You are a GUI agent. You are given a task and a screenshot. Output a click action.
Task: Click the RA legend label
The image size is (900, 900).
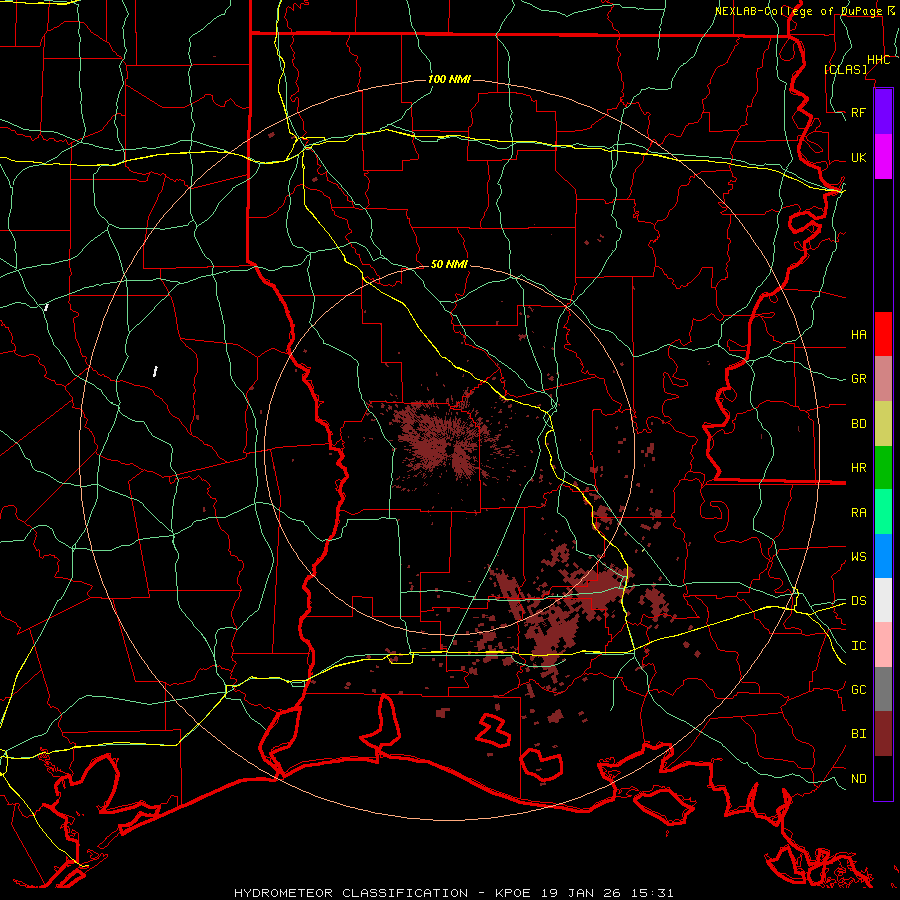click(858, 513)
